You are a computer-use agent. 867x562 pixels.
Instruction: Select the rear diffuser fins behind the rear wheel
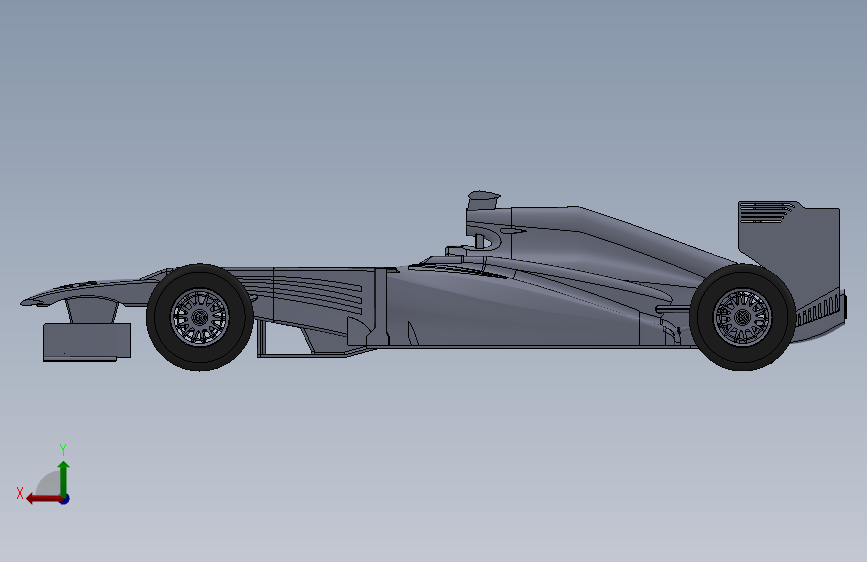tap(821, 311)
